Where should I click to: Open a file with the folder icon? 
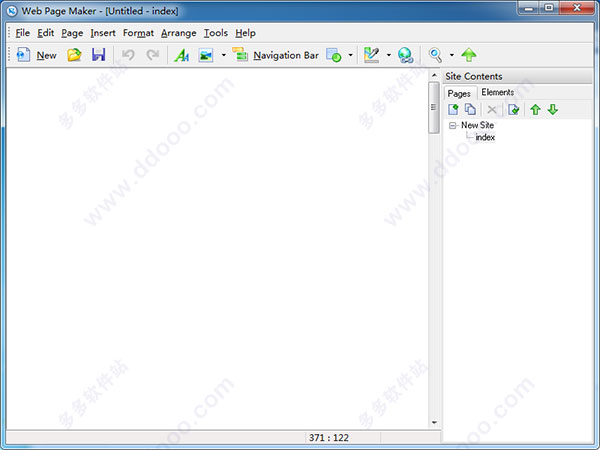click(x=74, y=55)
